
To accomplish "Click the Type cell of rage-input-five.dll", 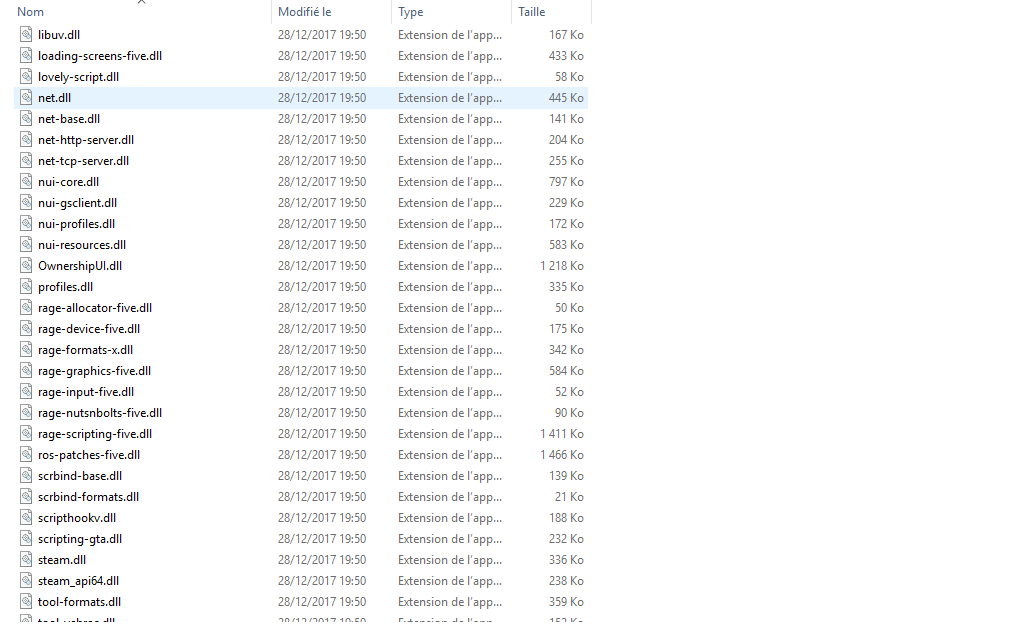I will tap(449, 392).
